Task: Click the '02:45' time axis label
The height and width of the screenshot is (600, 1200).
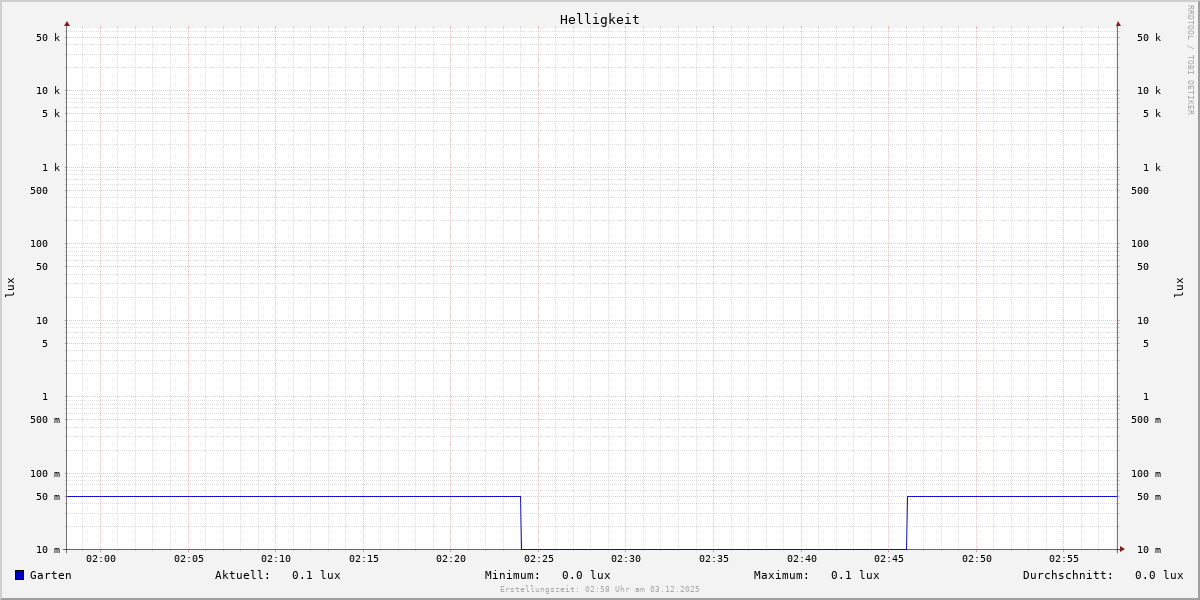Action: (889, 559)
